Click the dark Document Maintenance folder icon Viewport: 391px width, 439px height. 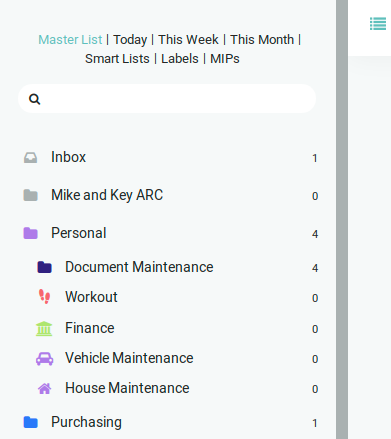click(44, 267)
